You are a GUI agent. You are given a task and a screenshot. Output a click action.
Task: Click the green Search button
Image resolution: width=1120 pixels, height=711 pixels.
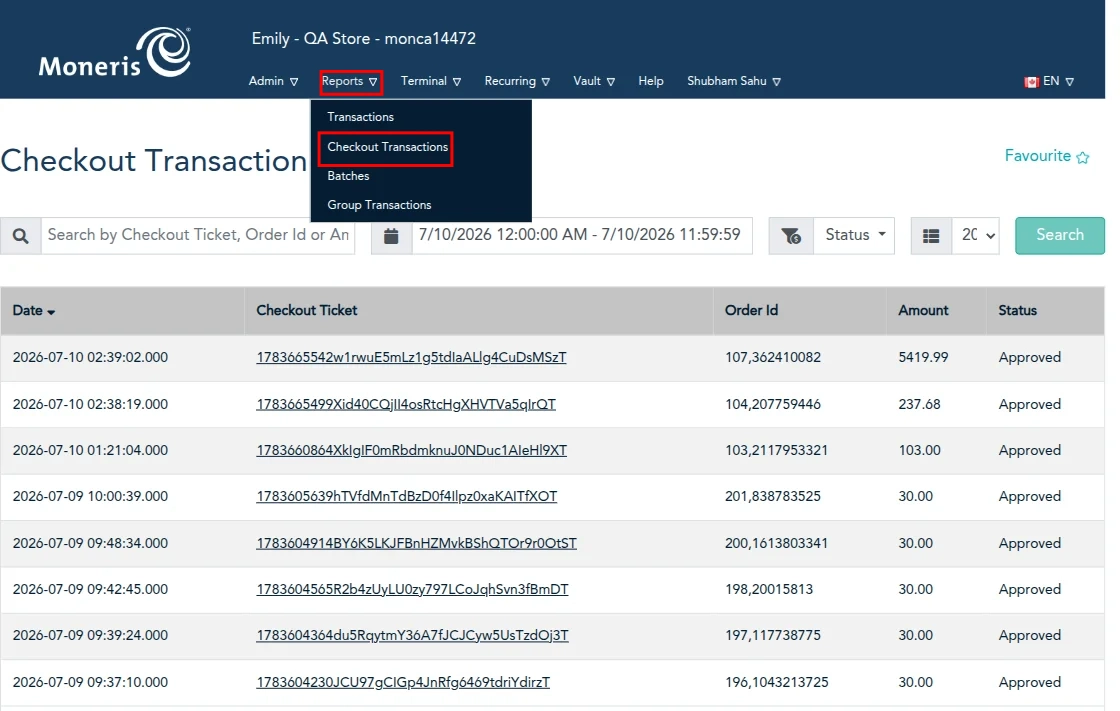point(1059,236)
